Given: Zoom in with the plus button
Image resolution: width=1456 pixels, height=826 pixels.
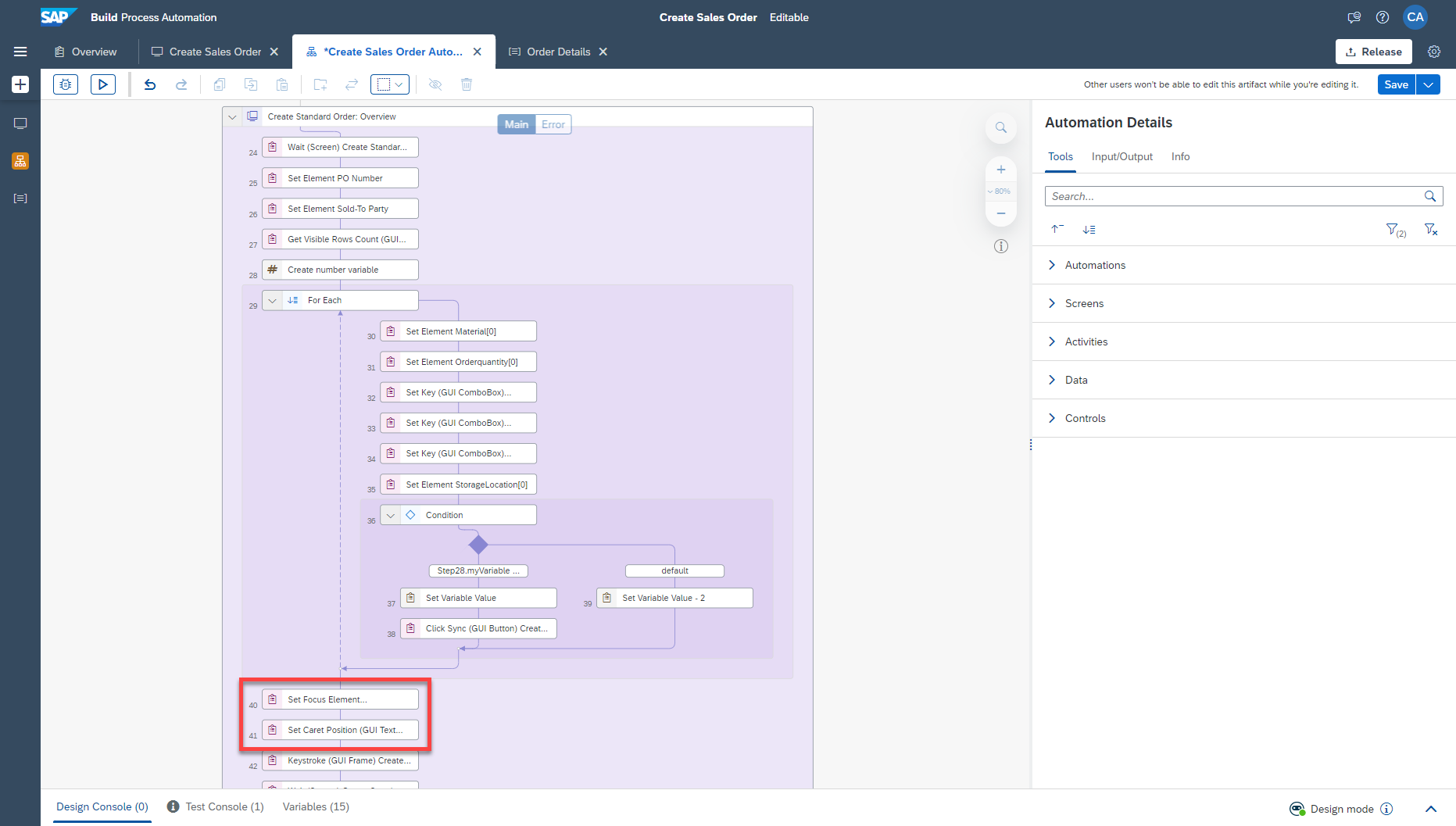Looking at the screenshot, I should pyautogui.click(x=1001, y=170).
